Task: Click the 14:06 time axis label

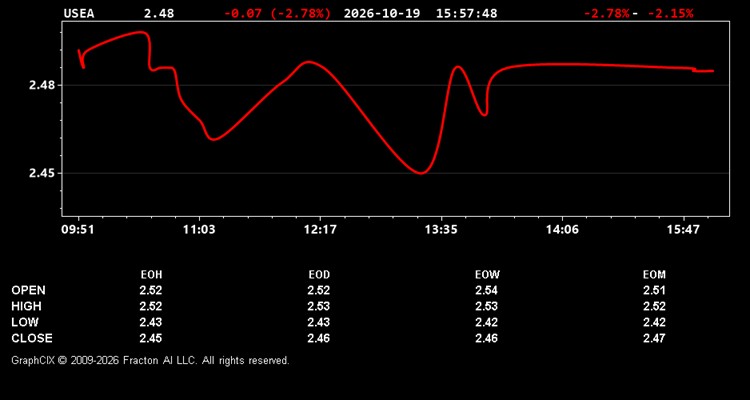Action: click(562, 230)
